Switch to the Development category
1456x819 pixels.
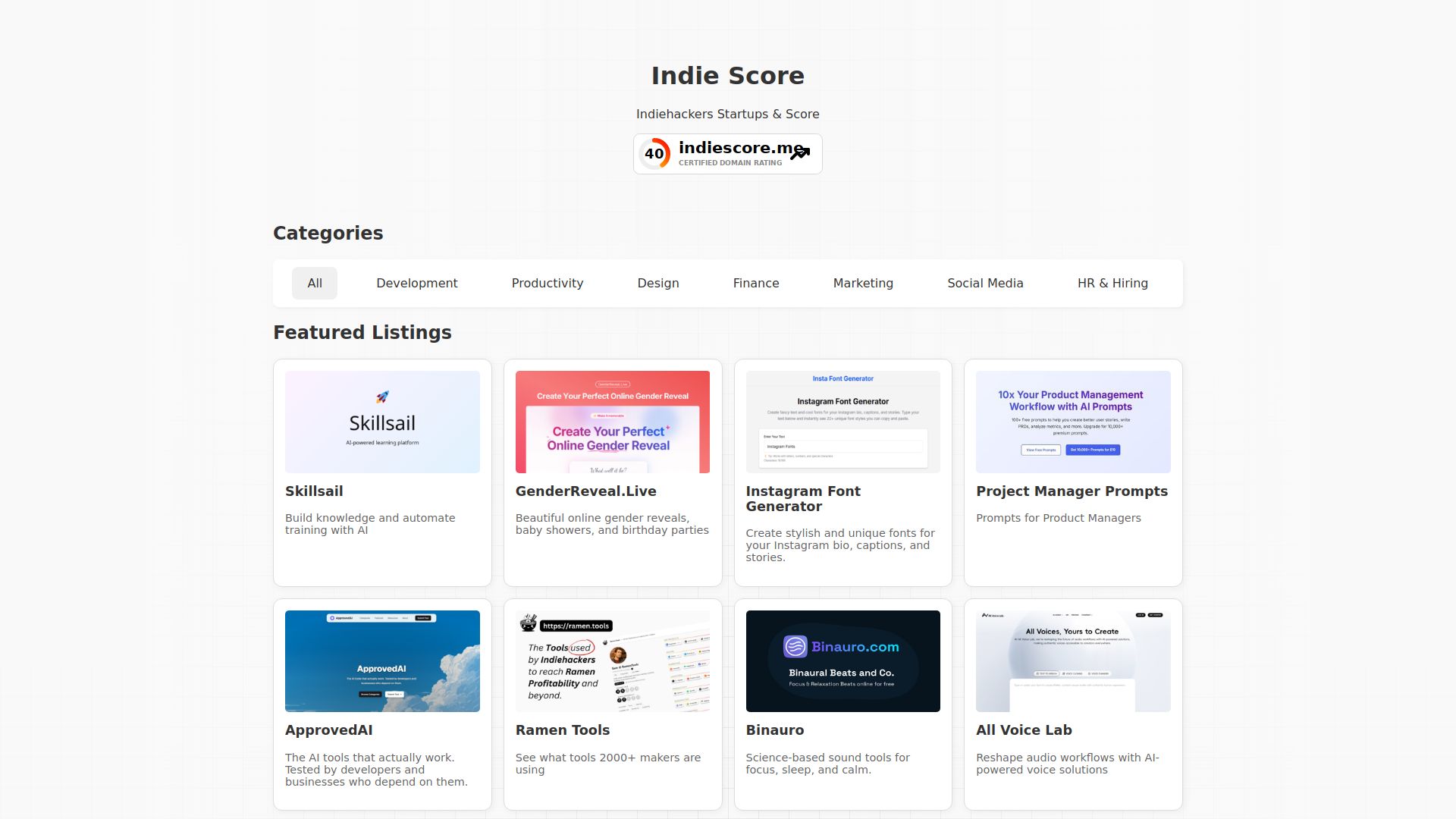pyautogui.click(x=416, y=283)
